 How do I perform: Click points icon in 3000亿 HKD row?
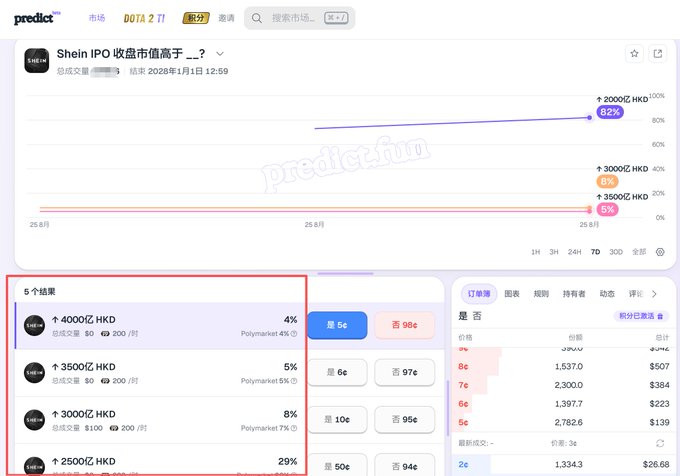click(114, 428)
